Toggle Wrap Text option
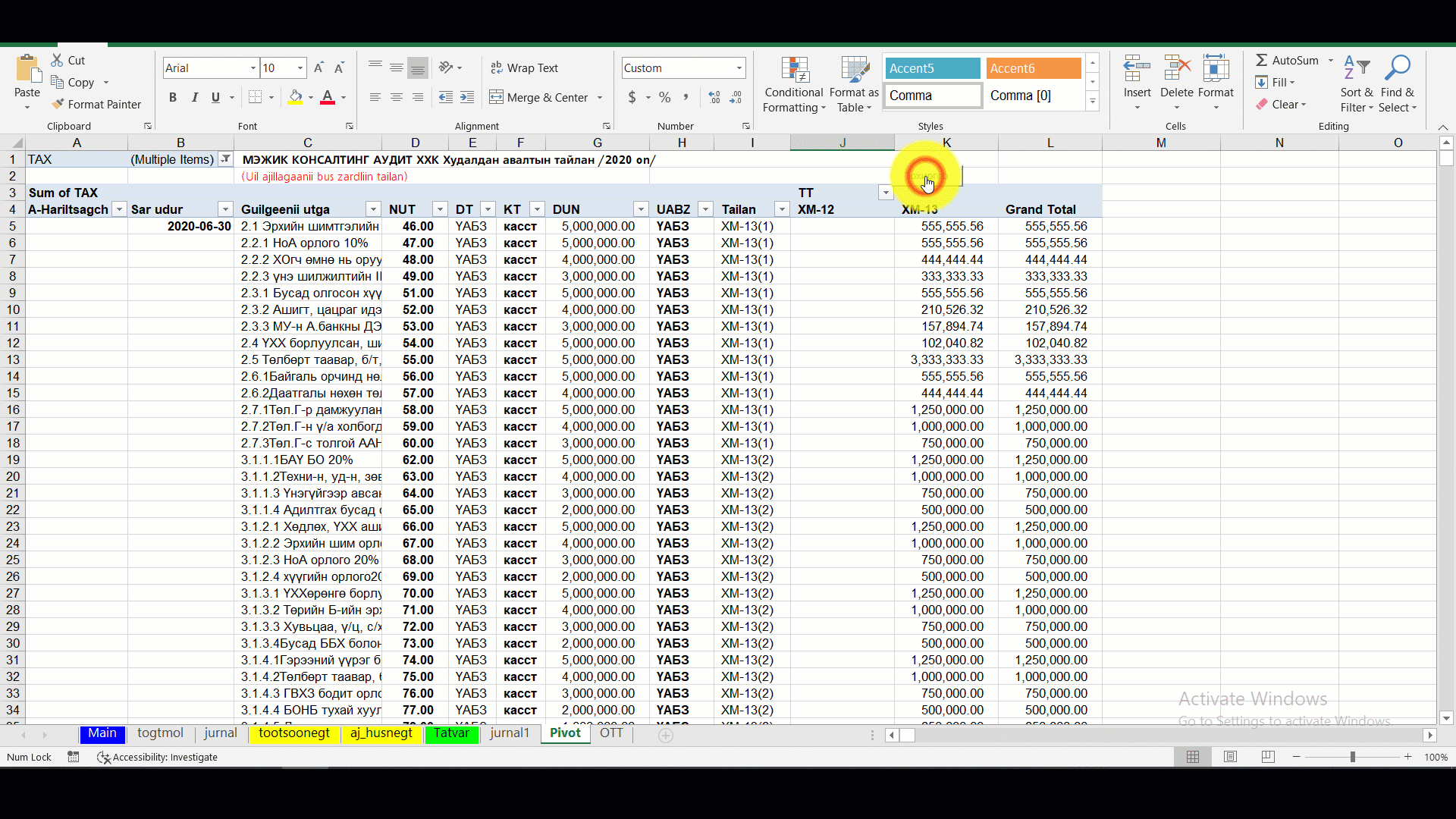The image size is (1456, 819). [524, 67]
